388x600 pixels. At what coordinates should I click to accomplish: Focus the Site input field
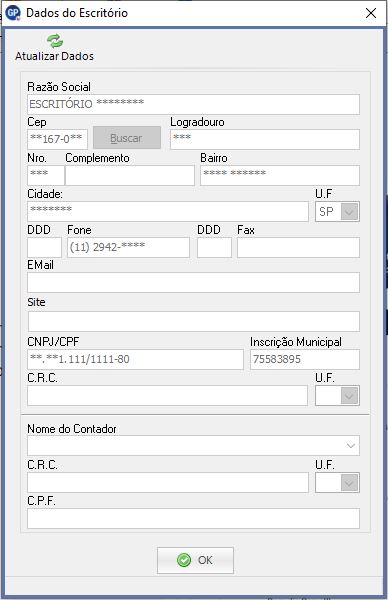click(194, 321)
